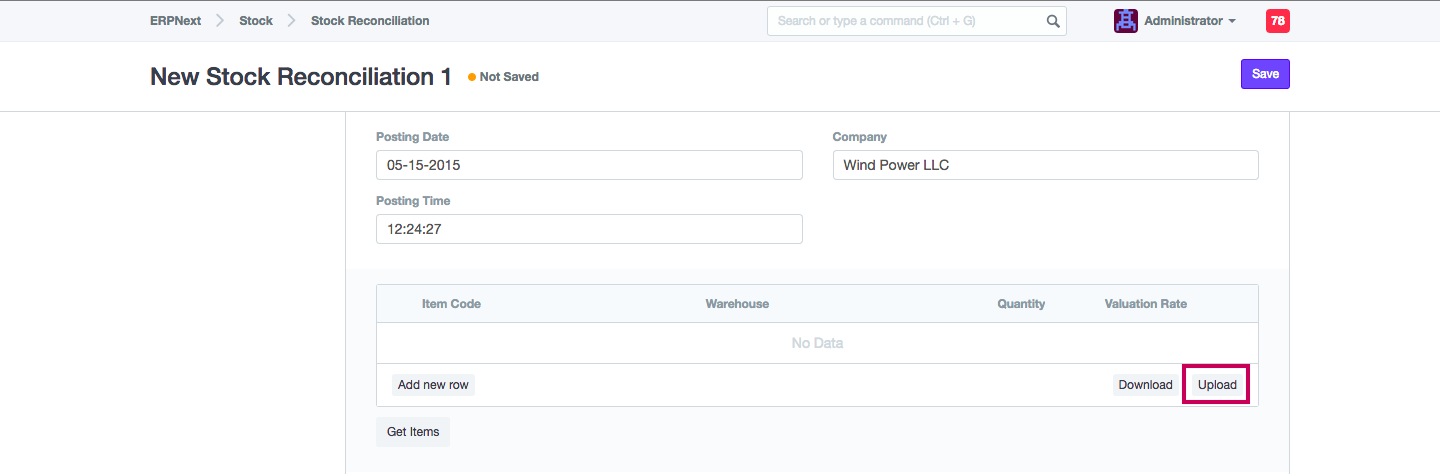Image resolution: width=1440 pixels, height=474 pixels.
Task: Expand the Administrator user menu caret
Action: click(x=1232, y=21)
